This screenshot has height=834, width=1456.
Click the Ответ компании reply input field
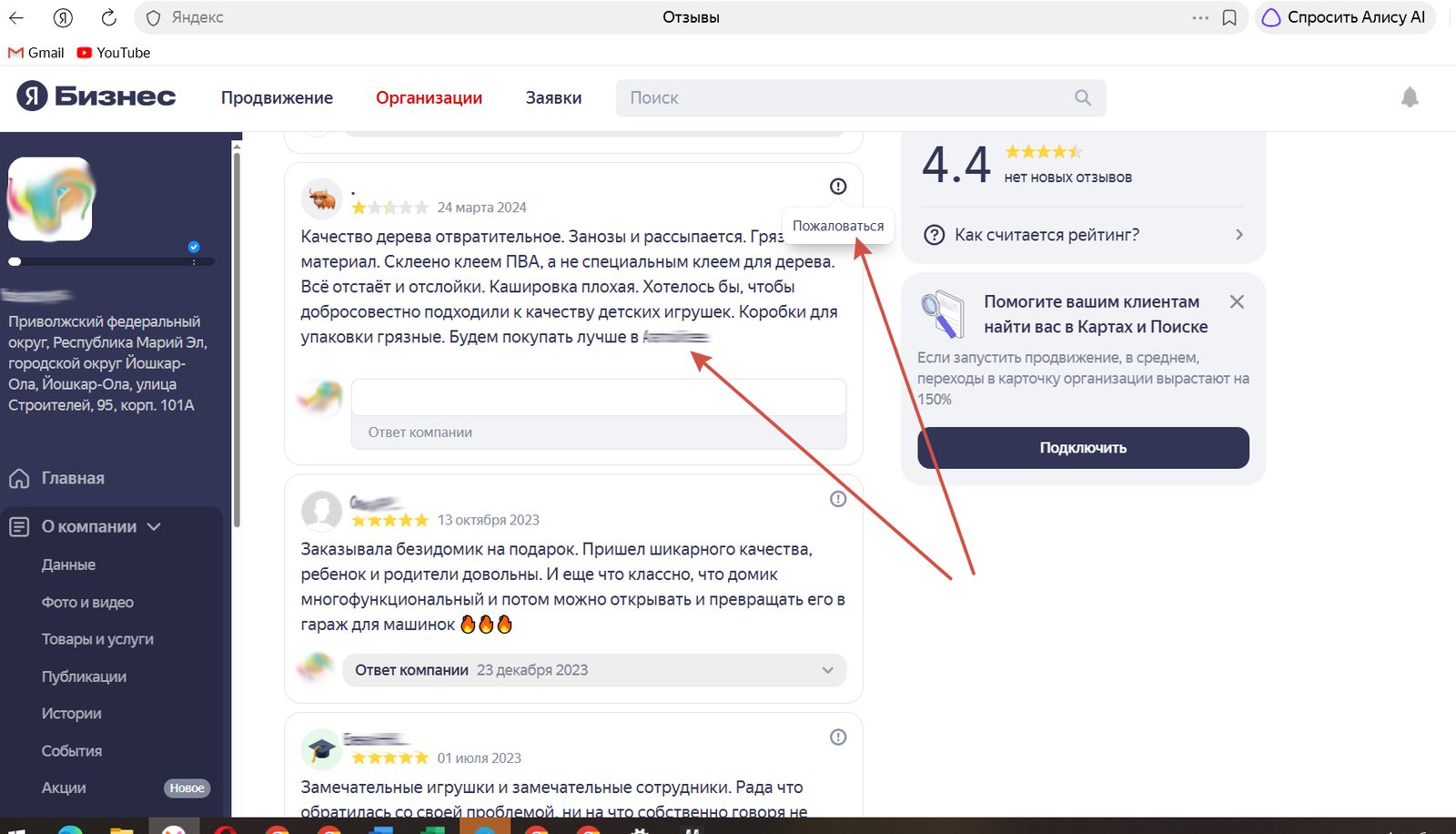click(x=599, y=398)
